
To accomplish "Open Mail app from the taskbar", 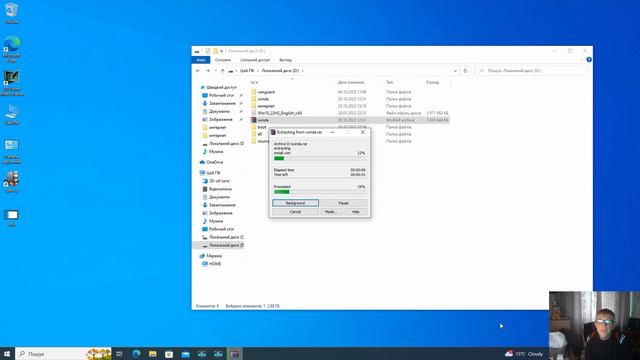I will click(185, 353).
